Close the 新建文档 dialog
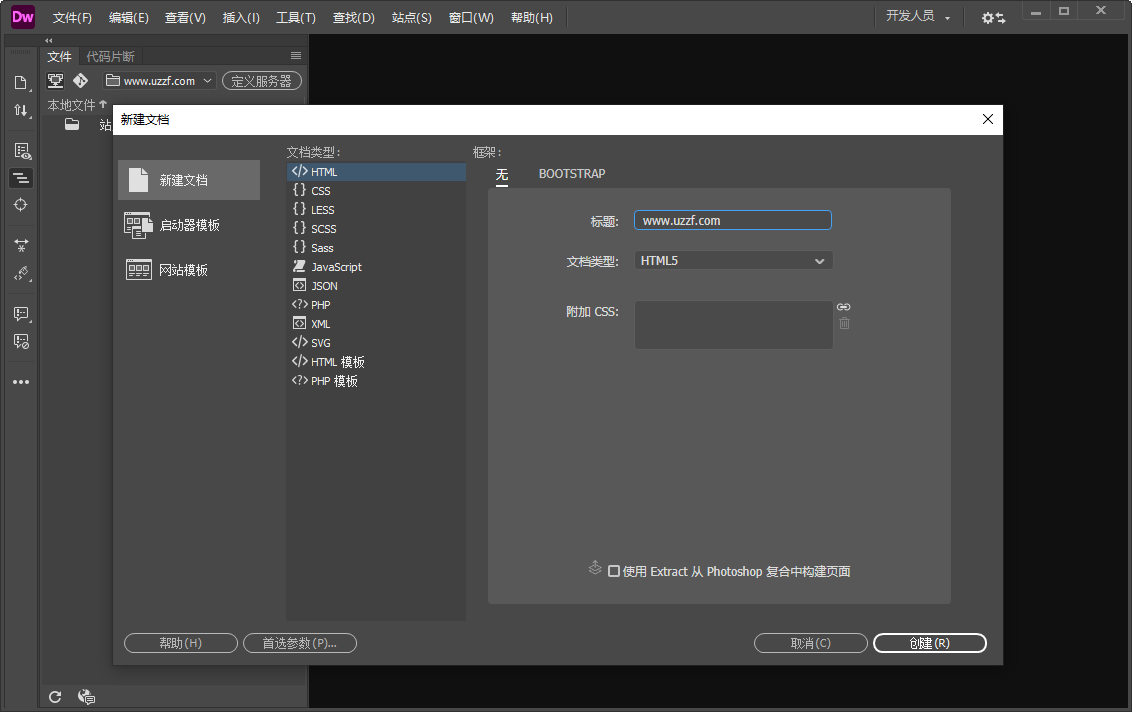The image size is (1132, 712). click(x=988, y=119)
